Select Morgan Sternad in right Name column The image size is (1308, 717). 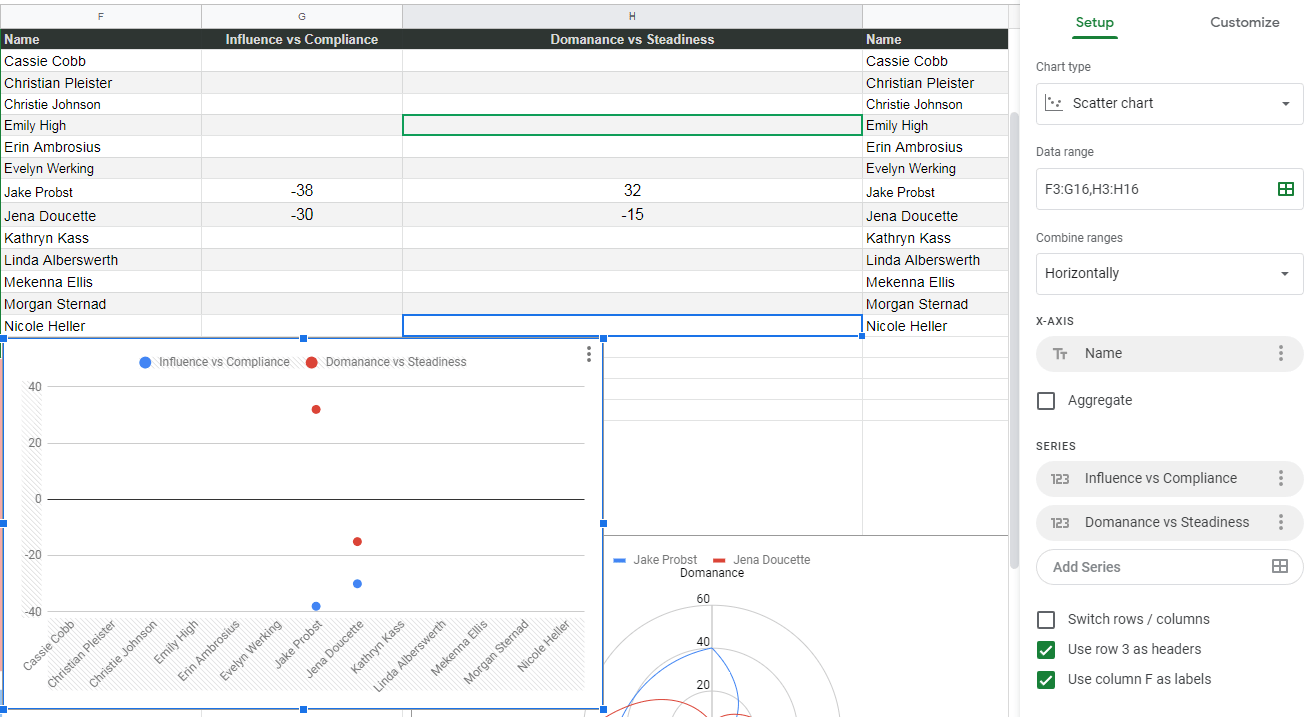click(935, 304)
